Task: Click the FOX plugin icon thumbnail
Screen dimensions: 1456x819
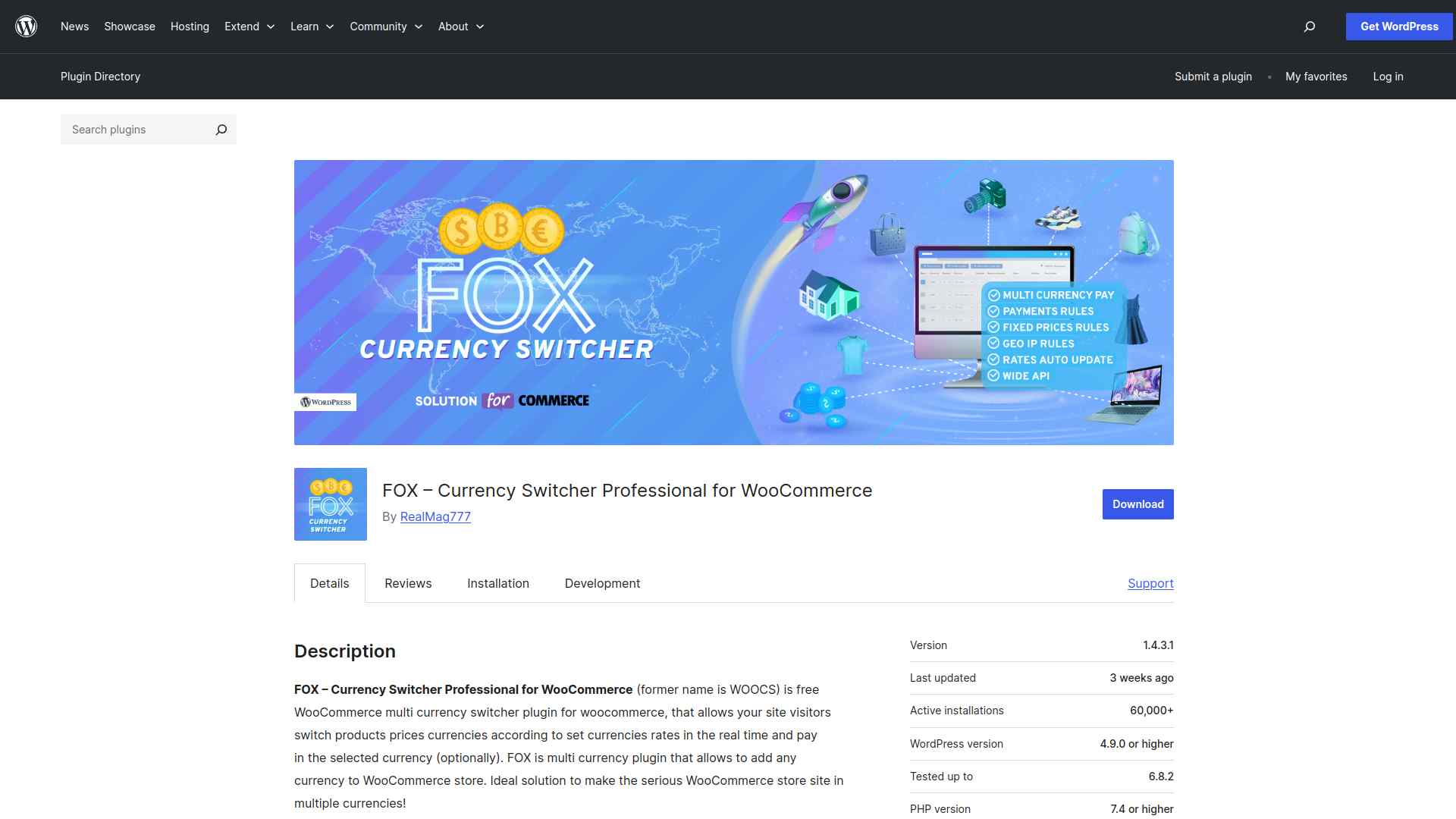Action: click(x=331, y=504)
